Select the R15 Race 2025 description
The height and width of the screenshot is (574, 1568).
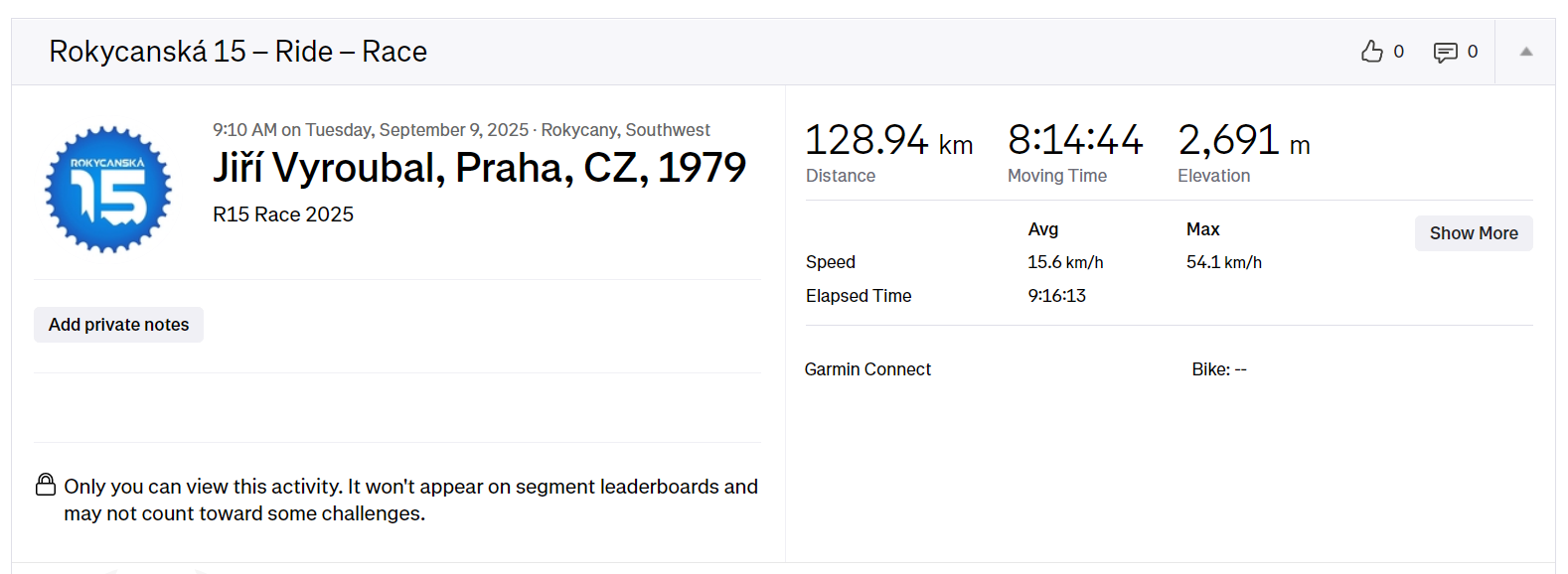point(283,215)
